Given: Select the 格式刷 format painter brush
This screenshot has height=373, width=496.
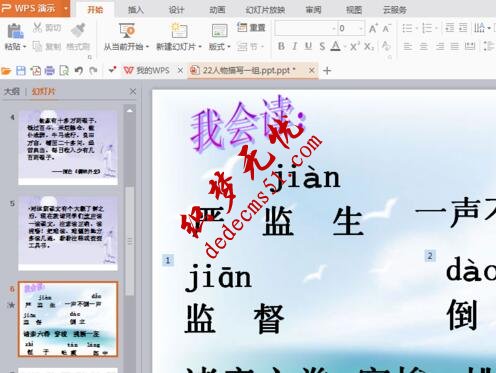Looking at the screenshot, I should [x=79, y=30].
